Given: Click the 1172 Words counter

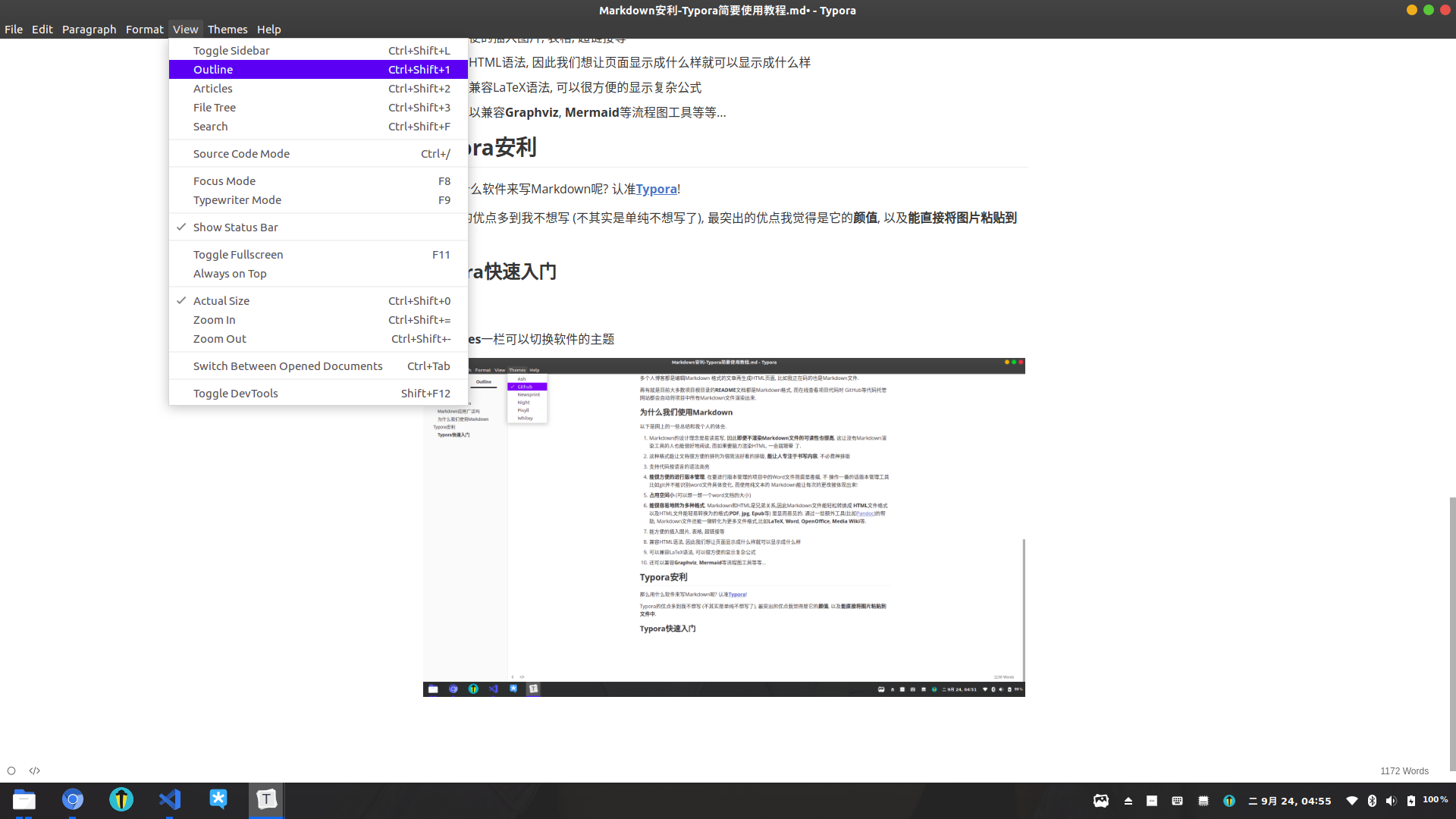Looking at the screenshot, I should point(1404,770).
